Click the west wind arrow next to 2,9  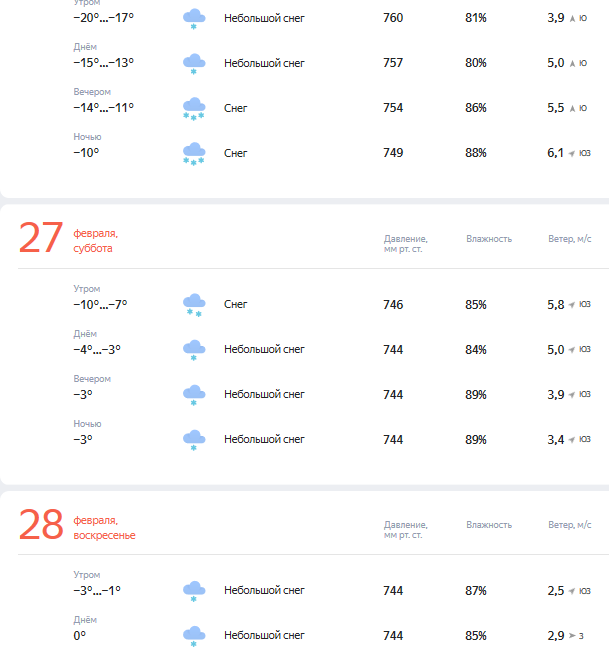[x=572, y=636]
